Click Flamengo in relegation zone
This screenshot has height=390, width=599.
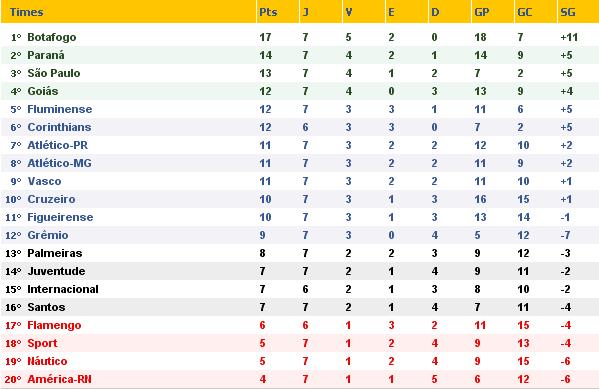(x=54, y=325)
